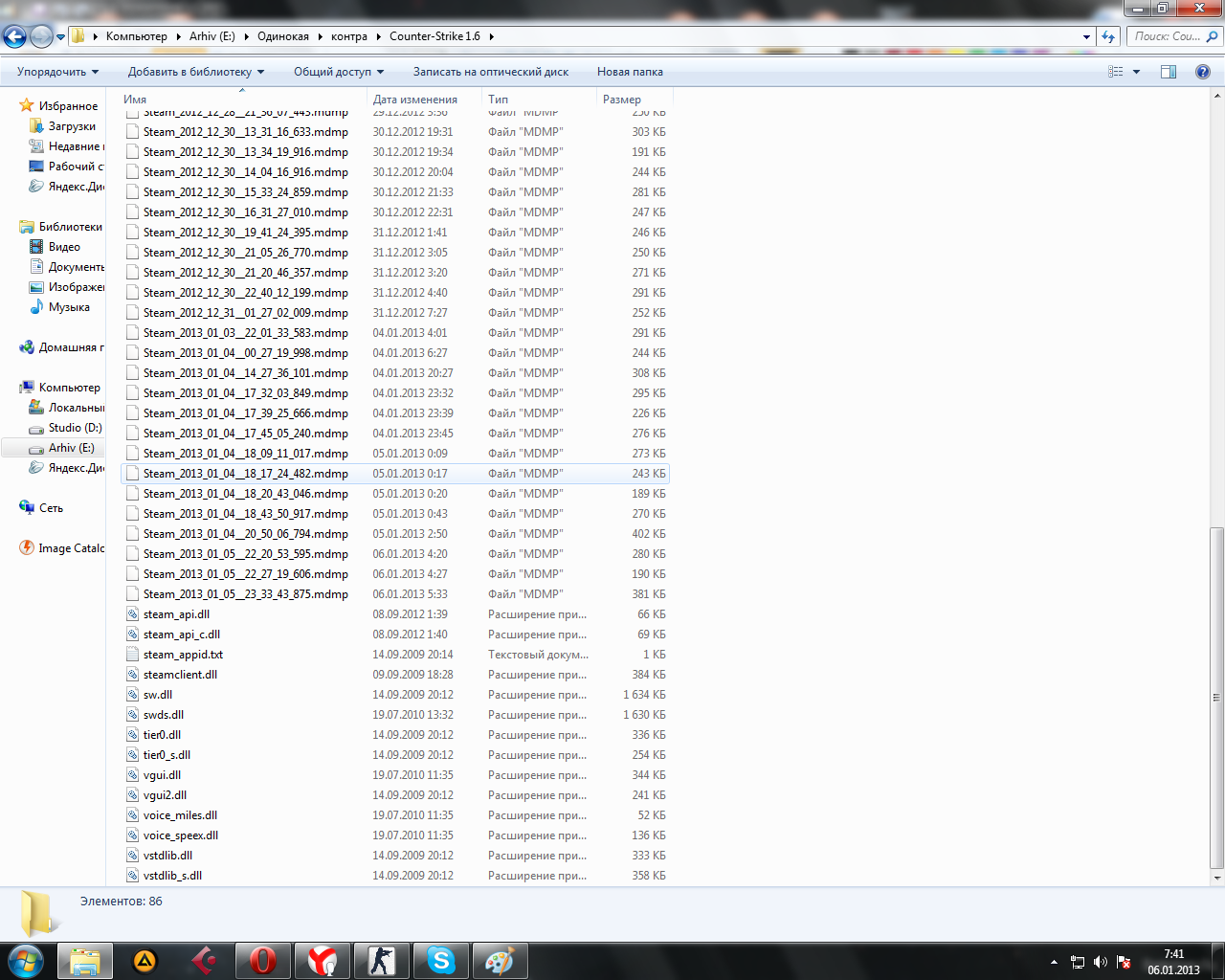Open AIMP player from the taskbar
Screen dimensions: 1225x980
pyautogui.click(x=145, y=961)
